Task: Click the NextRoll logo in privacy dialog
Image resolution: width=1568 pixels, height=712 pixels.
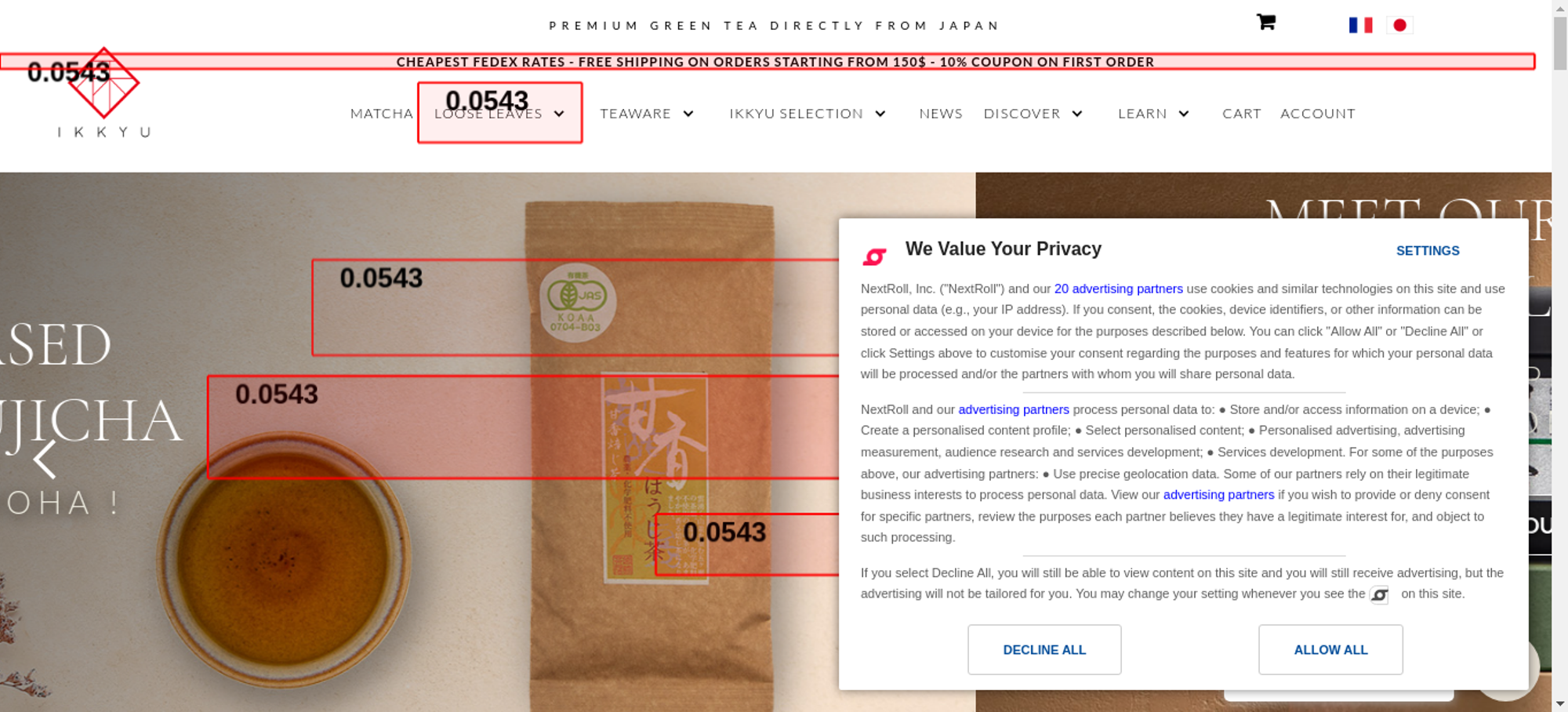Action: click(874, 256)
